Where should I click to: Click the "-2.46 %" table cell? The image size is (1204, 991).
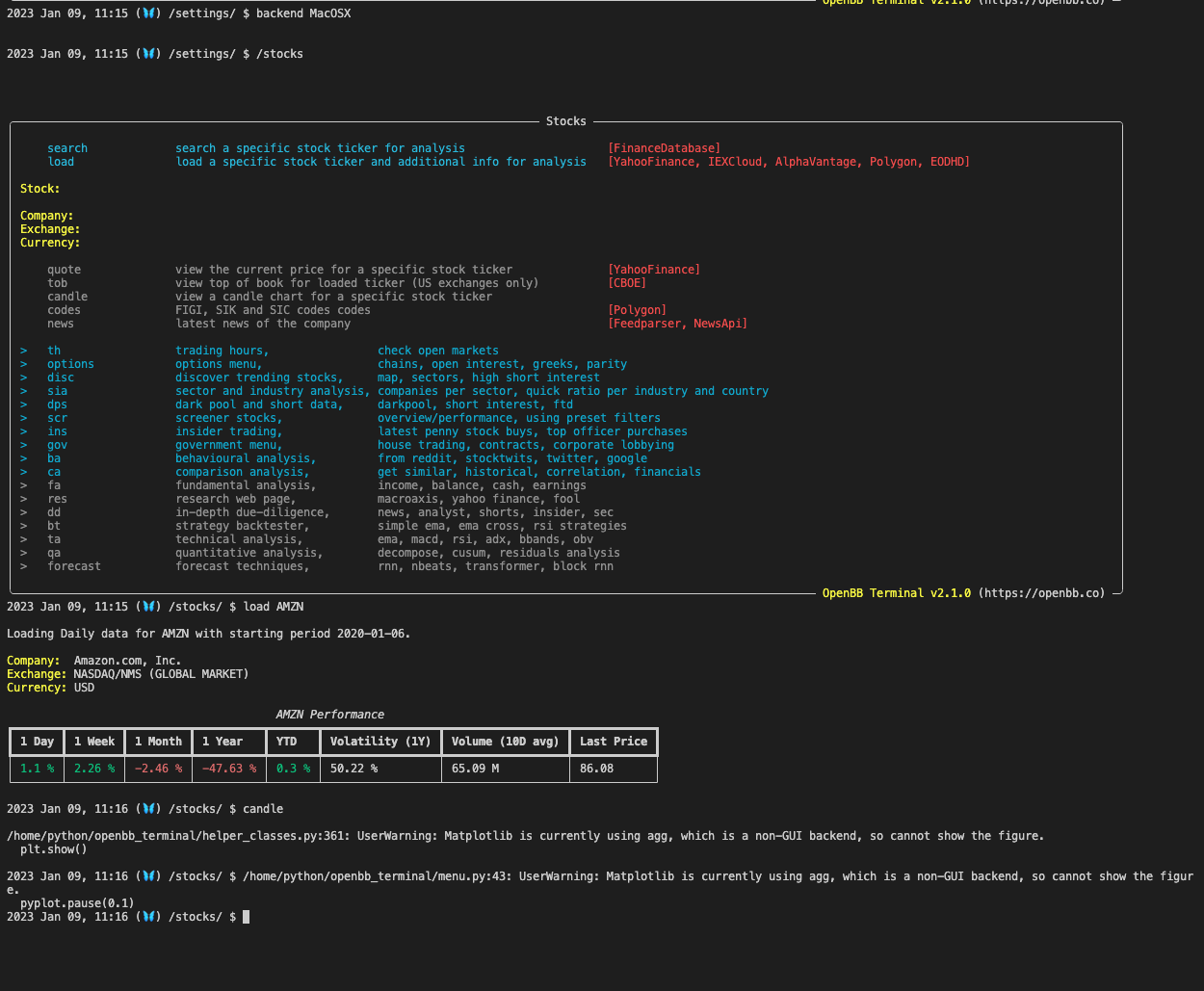click(x=158, y=769)
